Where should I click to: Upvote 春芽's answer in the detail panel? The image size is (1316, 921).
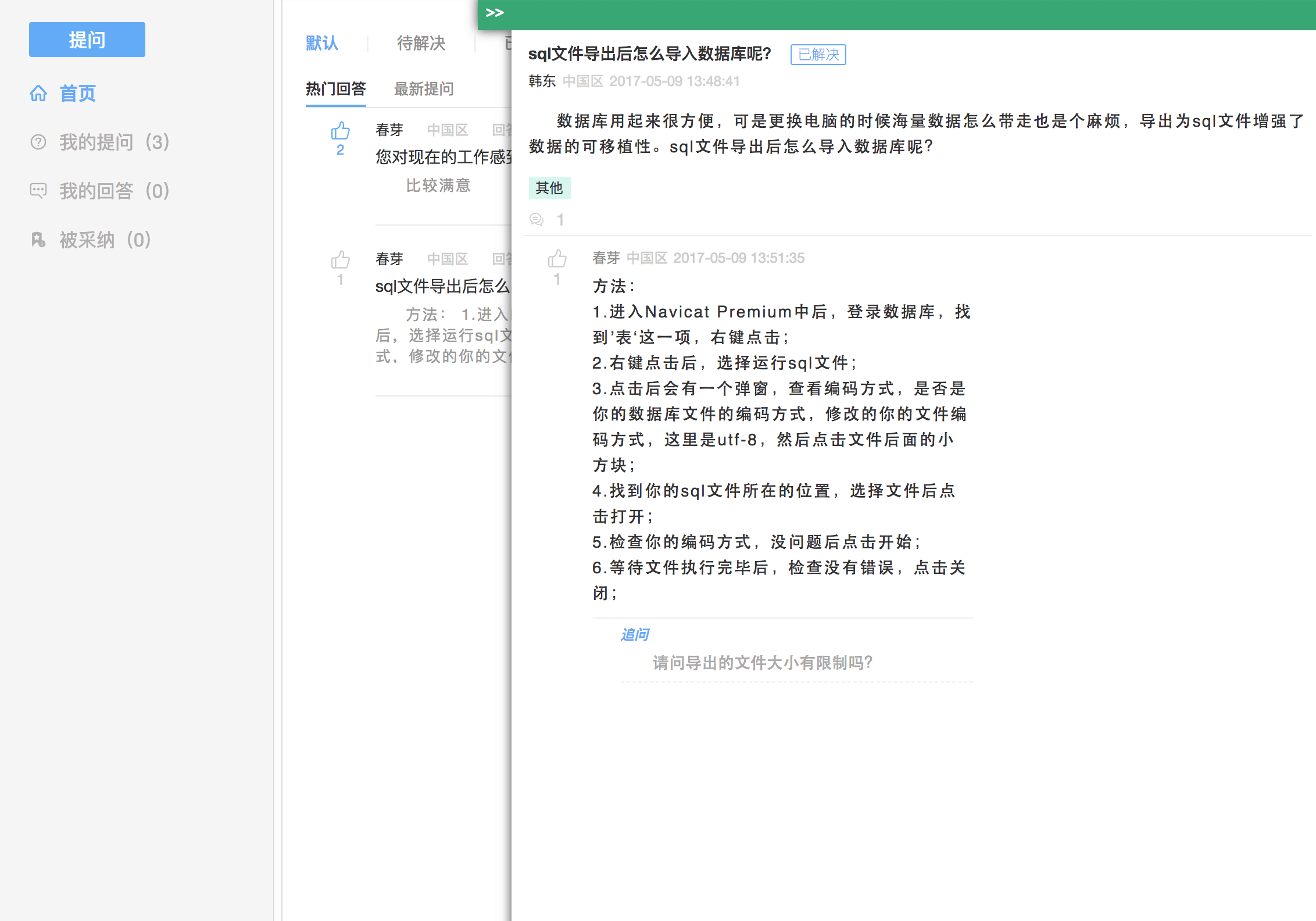(557, 259)
